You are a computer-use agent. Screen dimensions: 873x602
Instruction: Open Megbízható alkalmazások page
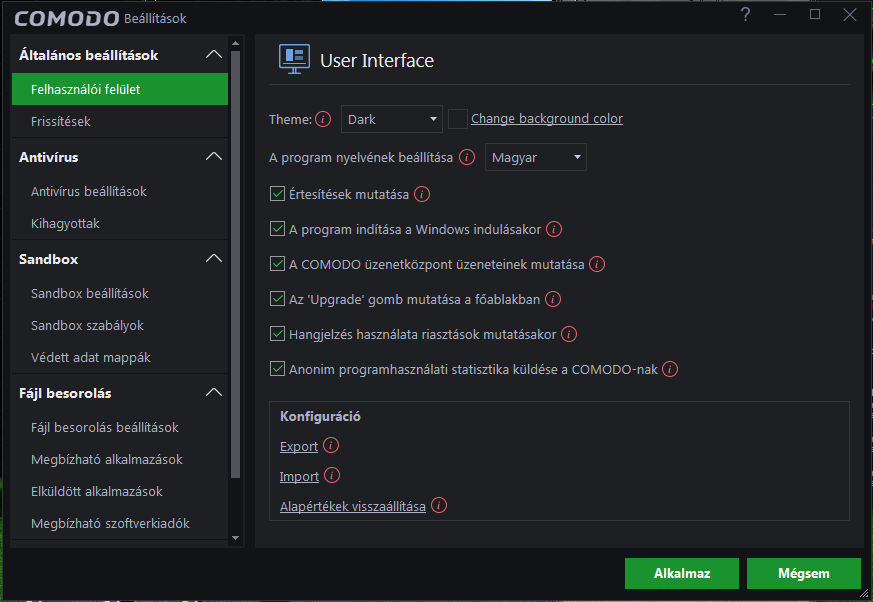[x=120, y=460]
